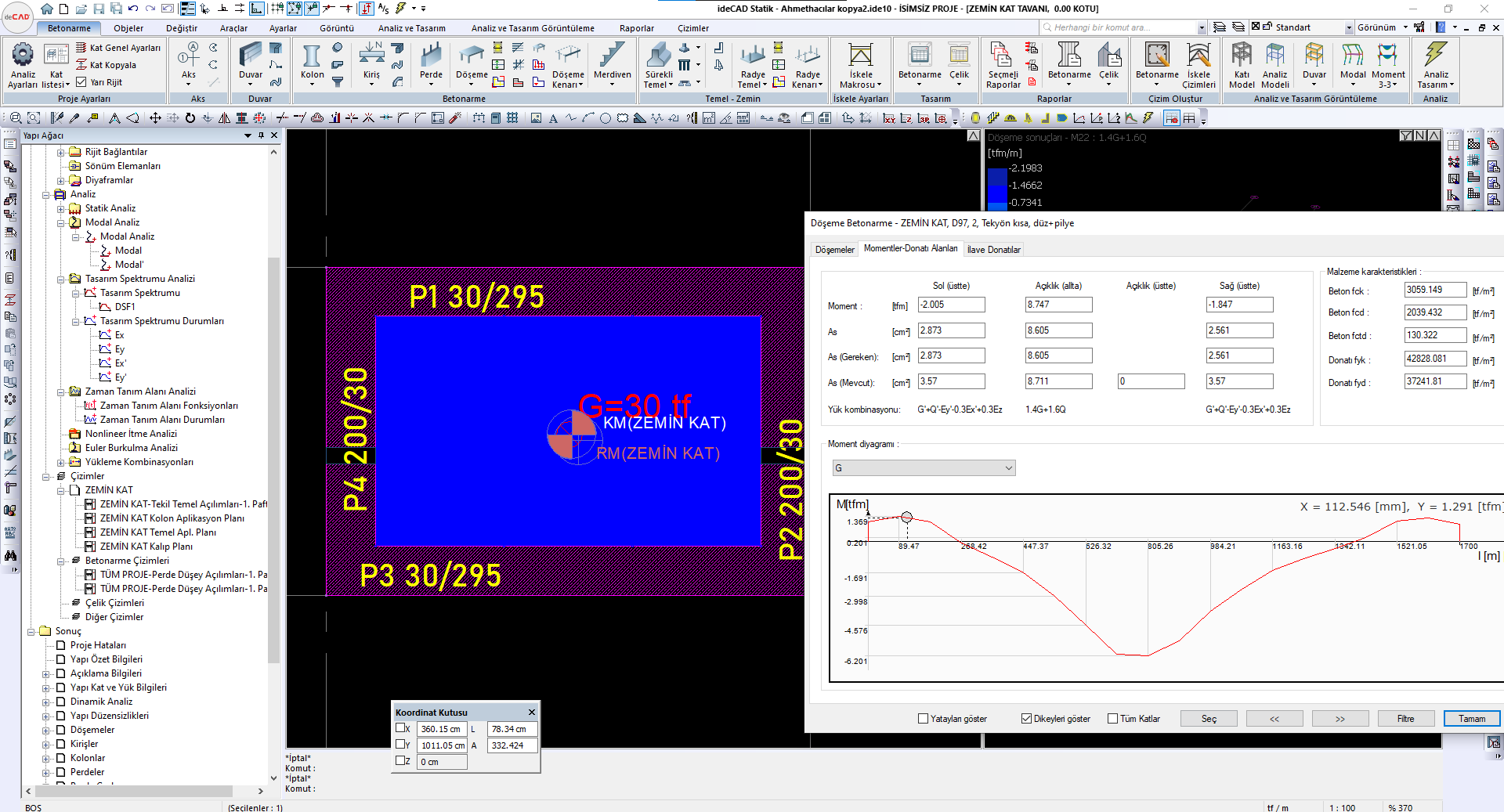Toggle Y lock in Koordinat Kutusu
The height and width of the screenshot is (812, 1504).
click(400, 745)
